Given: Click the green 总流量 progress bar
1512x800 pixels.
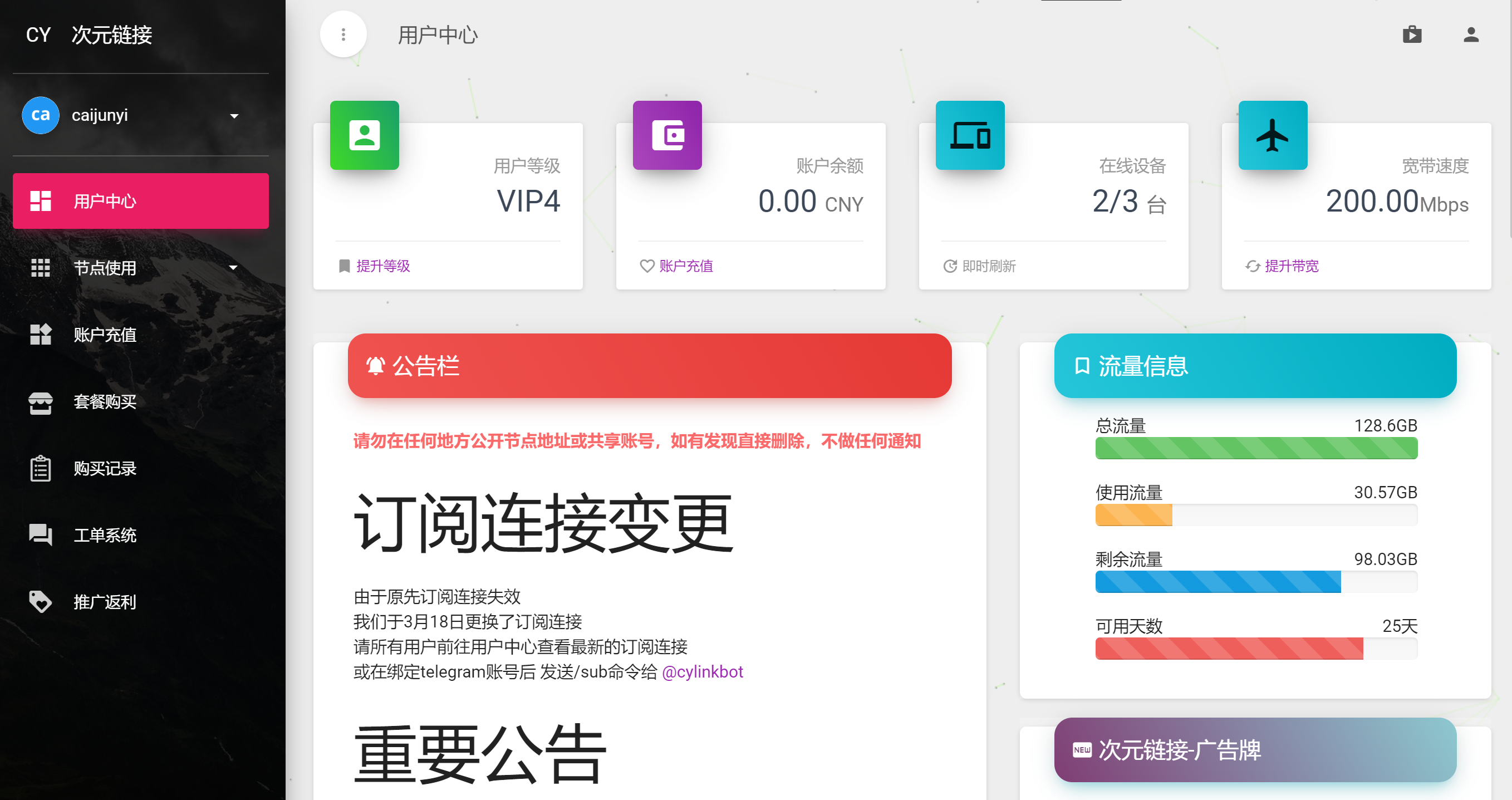Looking at the screenshot, I should (1256, 448).
